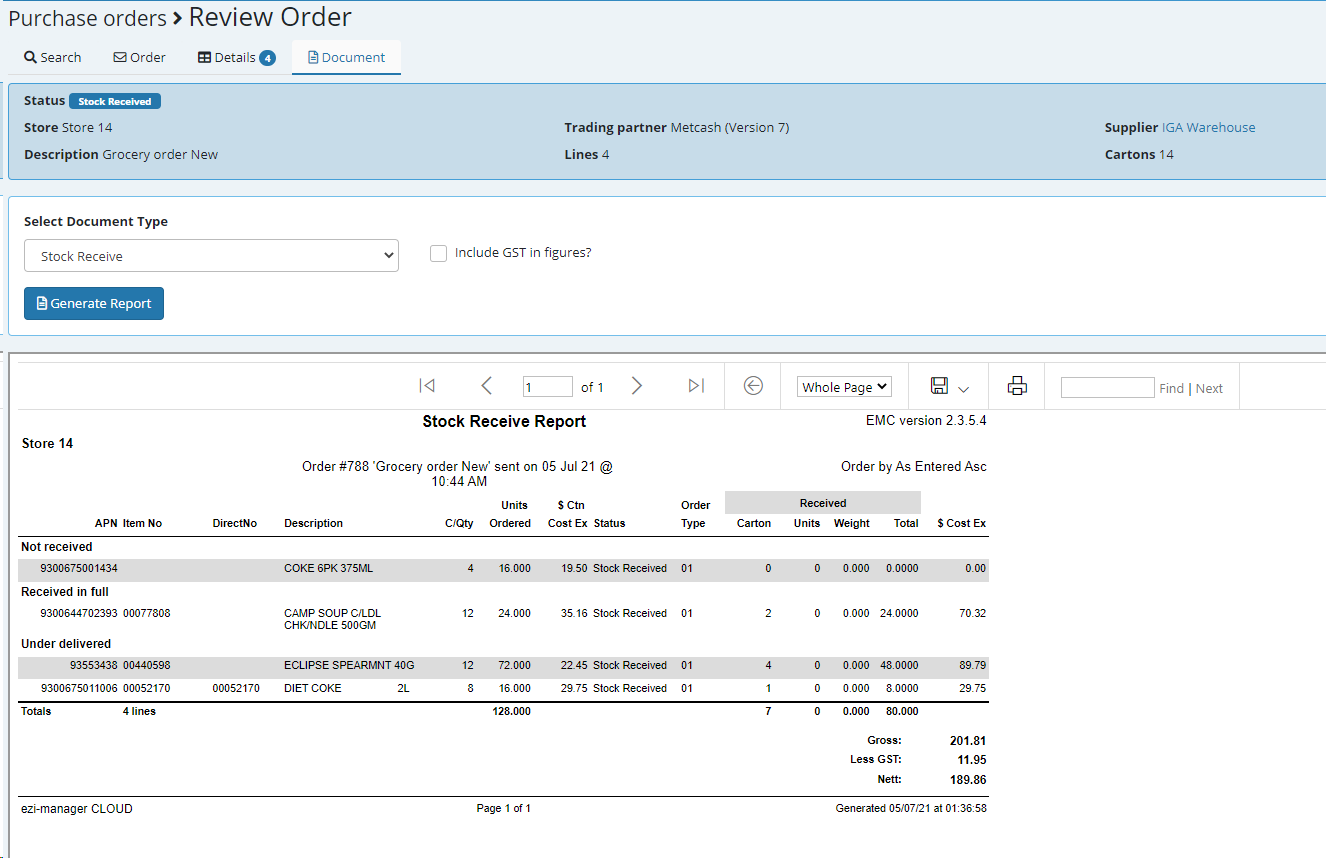Viewport: 1326px width, 858px height.
Task: Open the export format dropdown arrow
Action: tap(964, 389)
